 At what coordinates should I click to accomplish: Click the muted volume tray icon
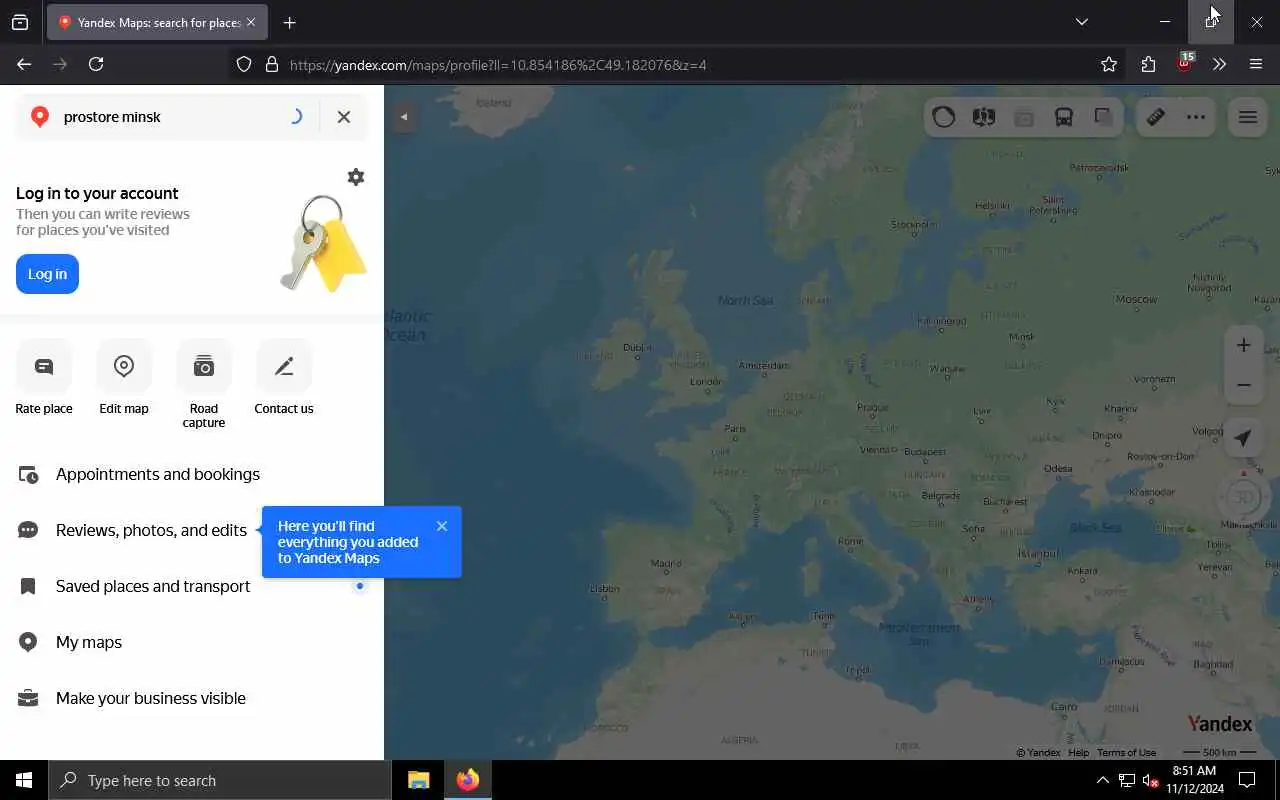(1150, 781)
